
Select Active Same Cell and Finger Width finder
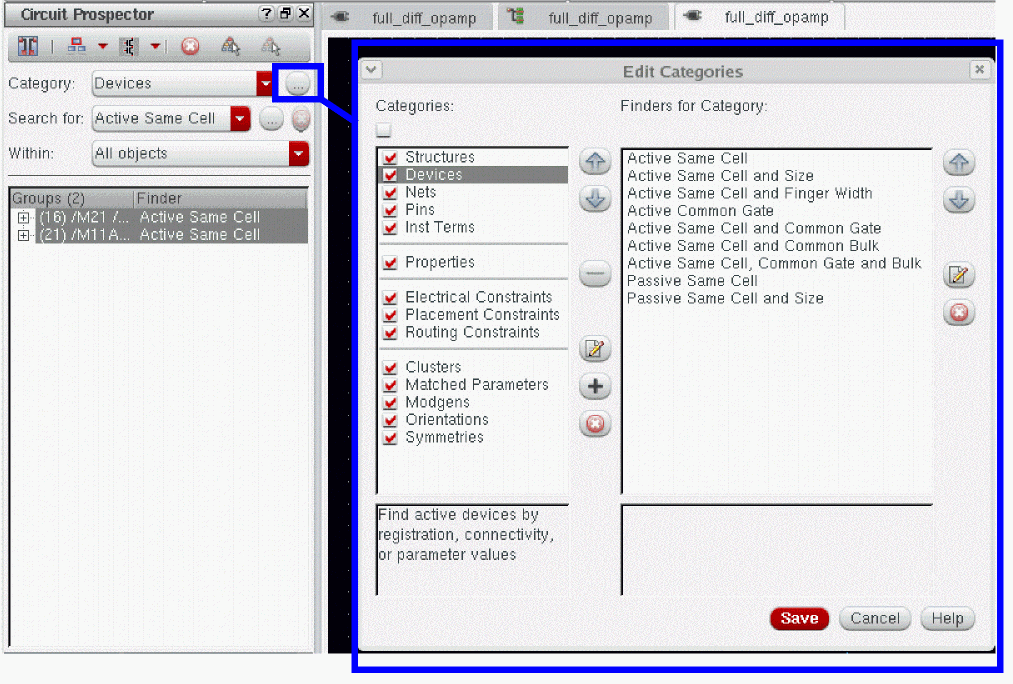pos(749,193)
